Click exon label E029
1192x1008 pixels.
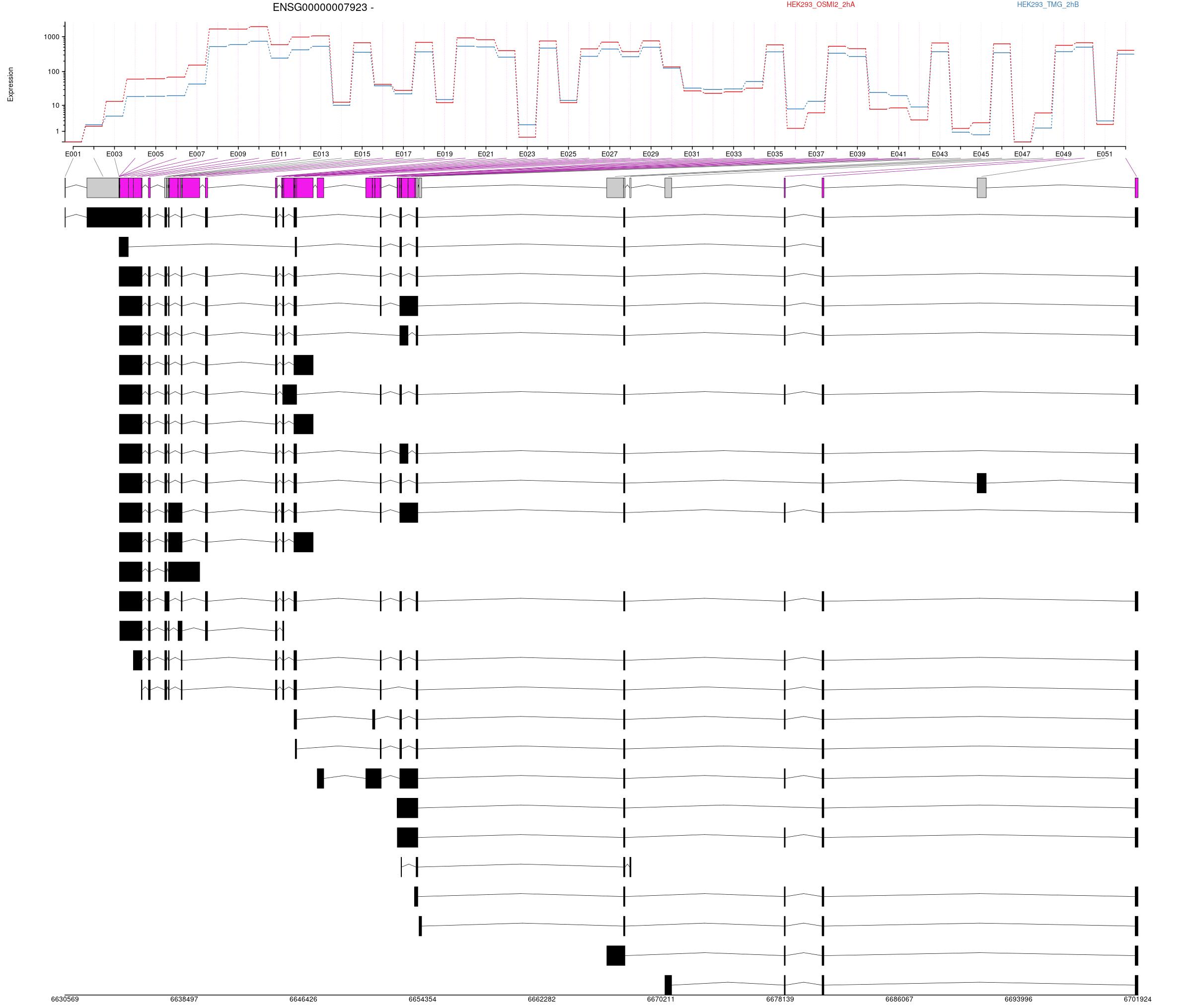pos(651,154)
